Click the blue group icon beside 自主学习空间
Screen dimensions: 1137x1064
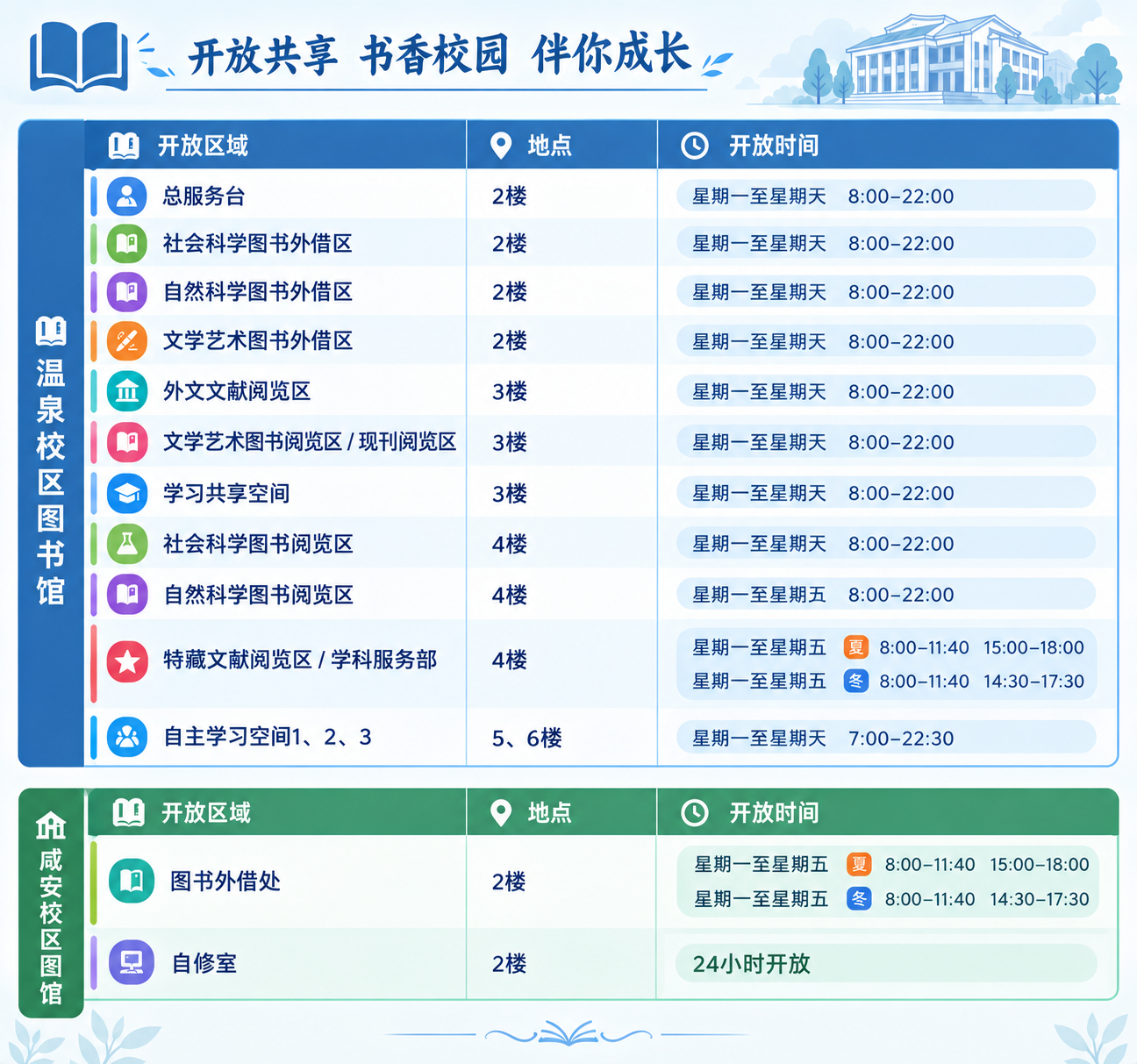[127, 737]
